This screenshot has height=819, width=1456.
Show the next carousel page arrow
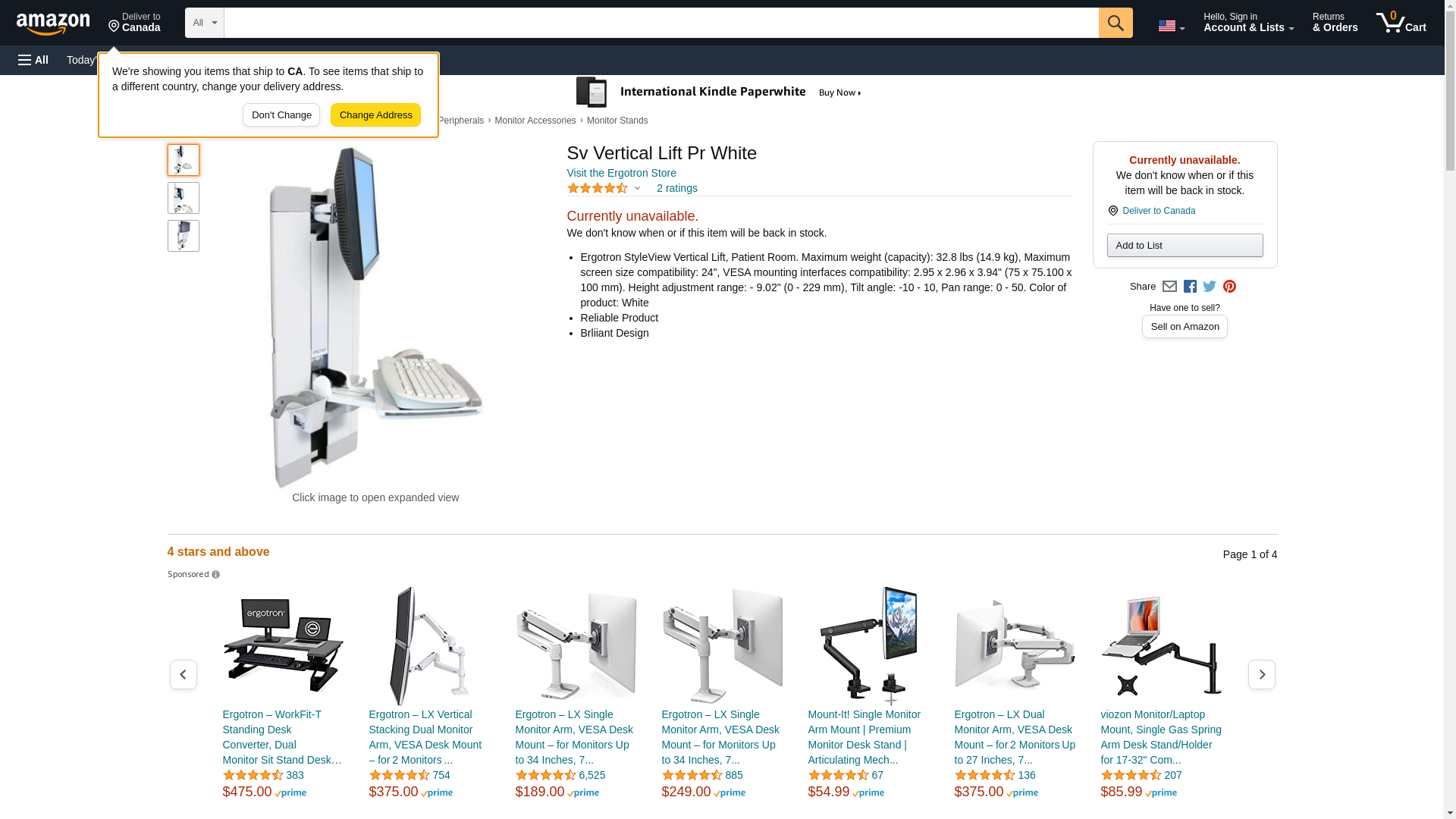click(1261, 674)
